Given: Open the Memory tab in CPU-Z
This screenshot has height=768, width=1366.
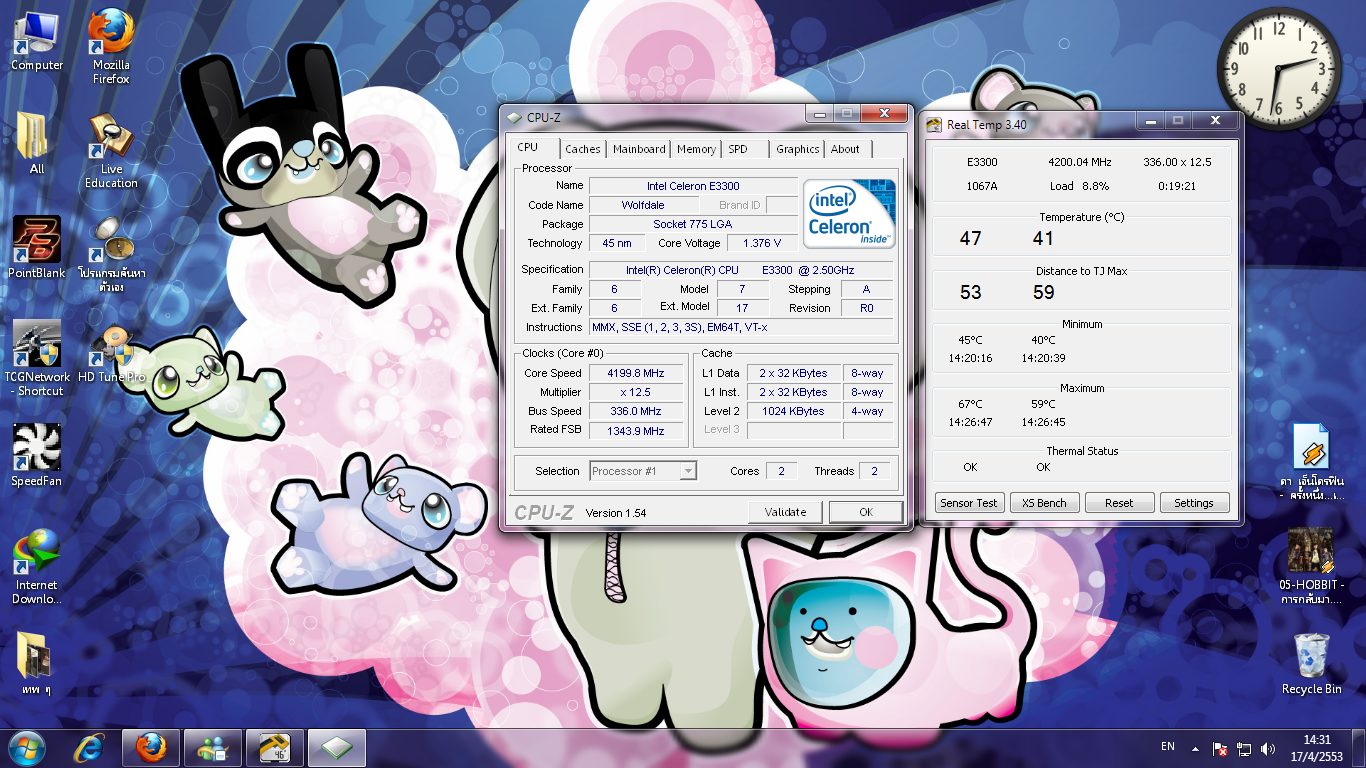Looking at the screenshot, I should pyautogui.click(x=696, y=149).
